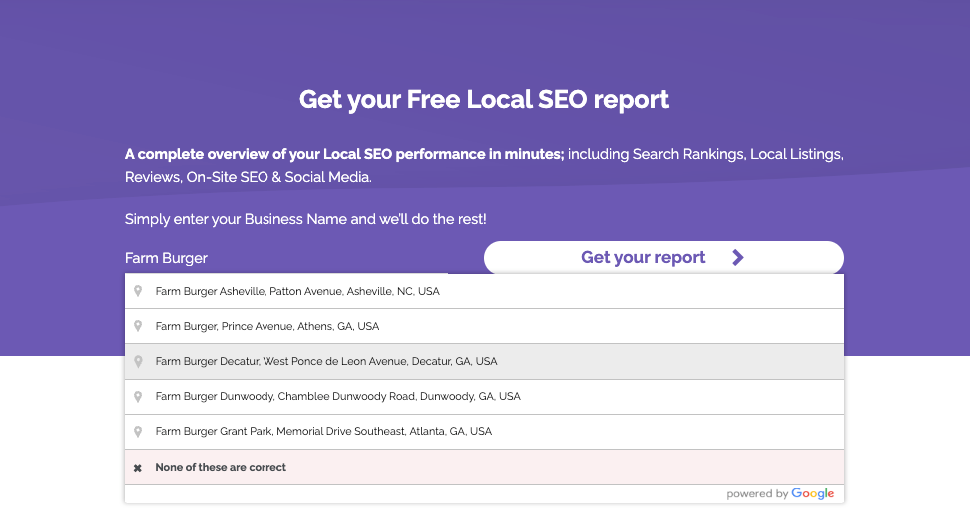
Task: Click the text Simply enter your Business Name
Action: [306, 219]
